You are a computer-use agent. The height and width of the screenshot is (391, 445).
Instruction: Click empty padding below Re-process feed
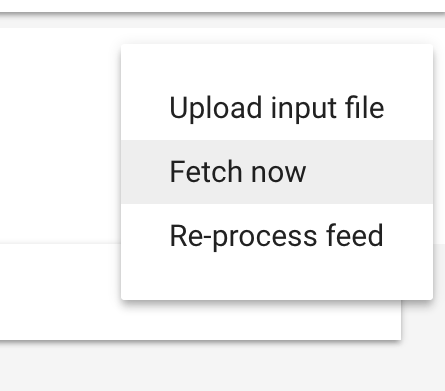[x=277, y=284]
